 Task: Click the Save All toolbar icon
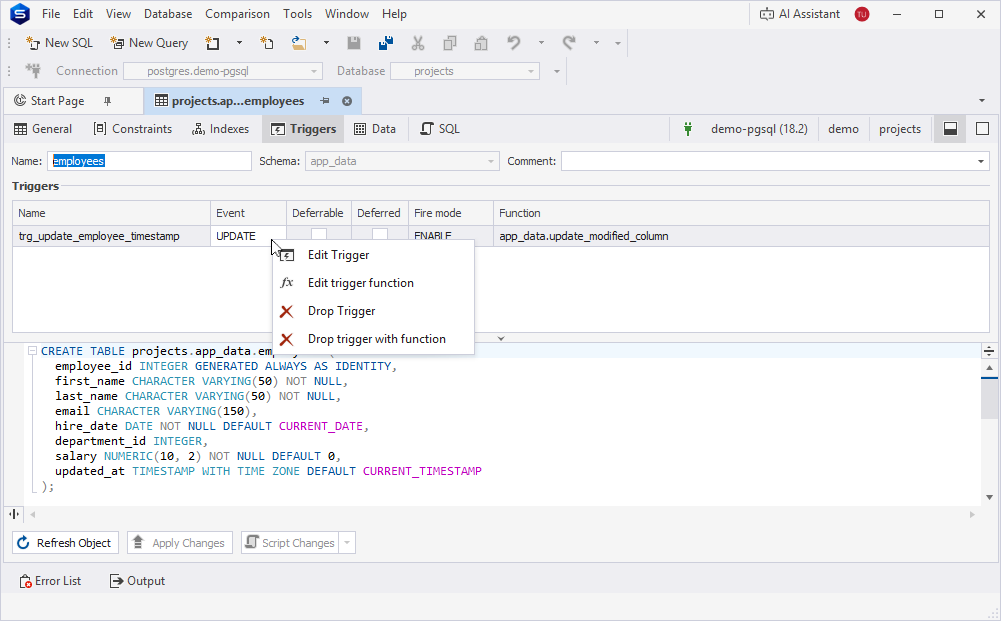click(x=386, y=43)
